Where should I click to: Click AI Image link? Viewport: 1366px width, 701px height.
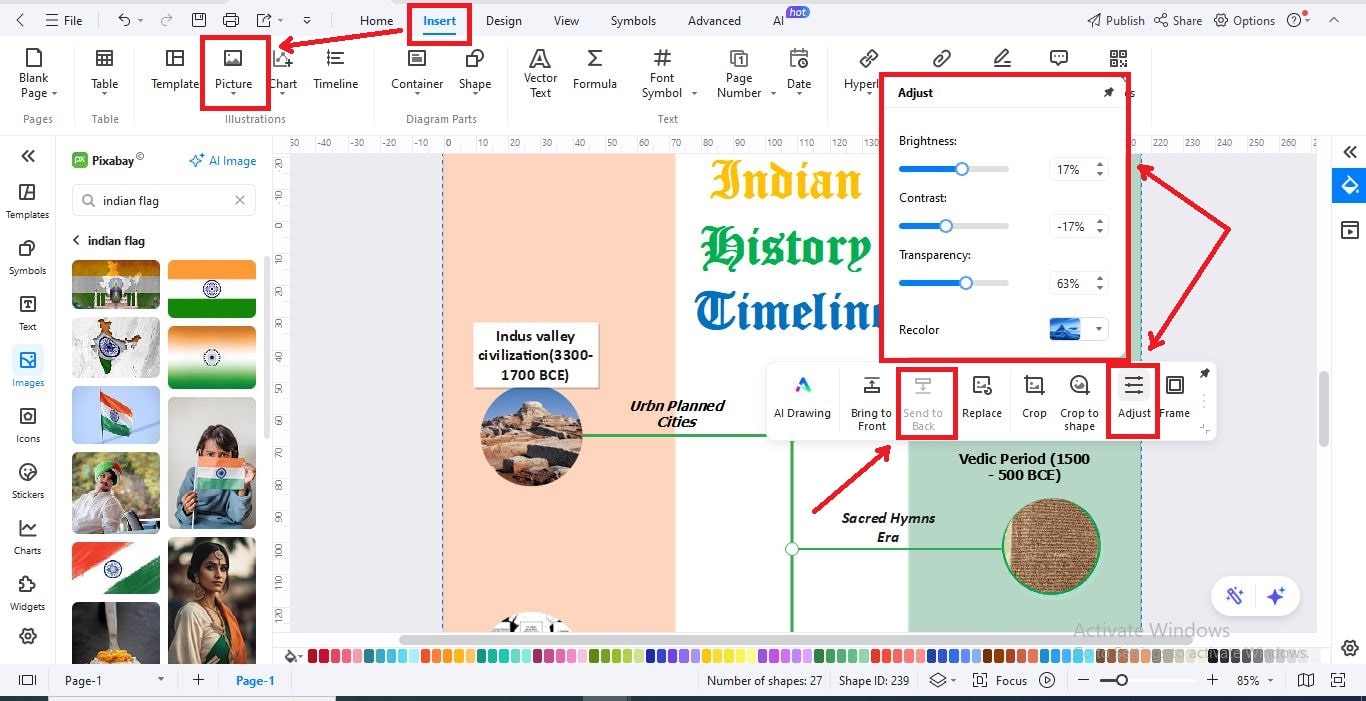[223, 160]
